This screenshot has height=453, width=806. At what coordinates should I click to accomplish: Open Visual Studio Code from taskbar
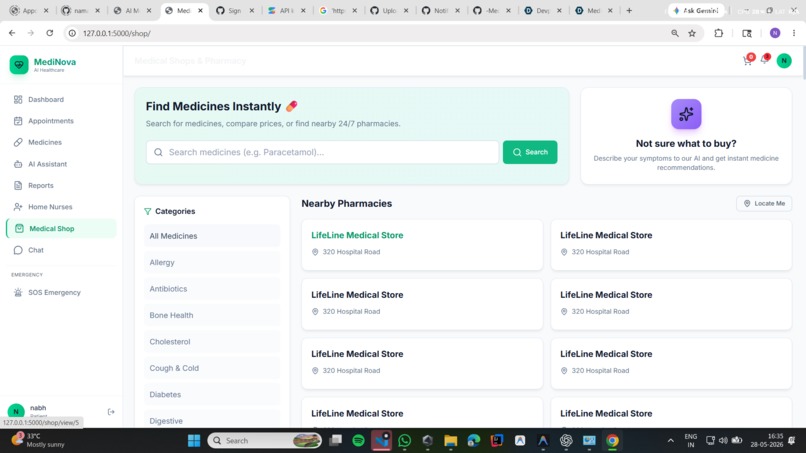pos(381,441)
